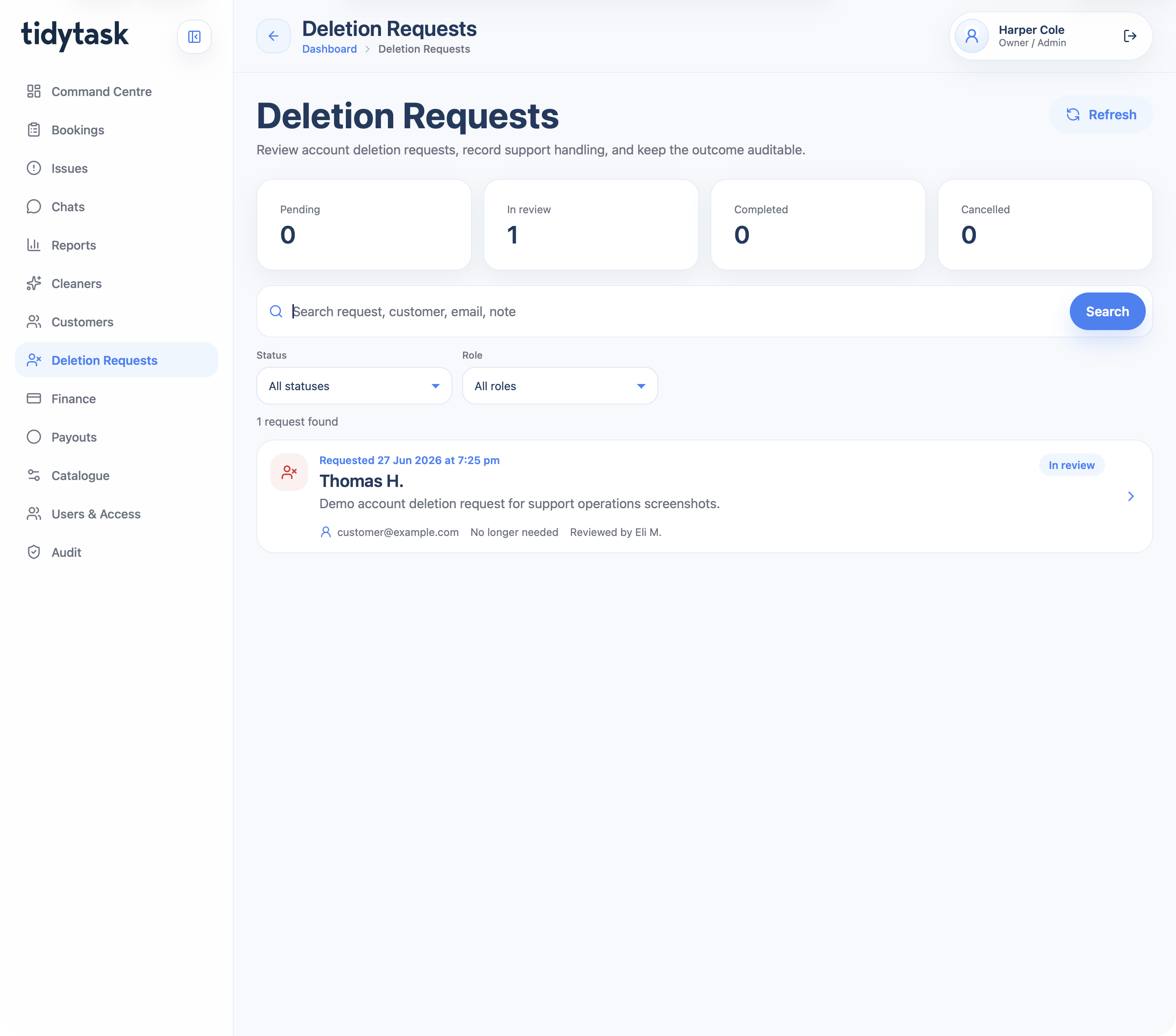Go to Audit in the sidebar

(x=116, y=552)
